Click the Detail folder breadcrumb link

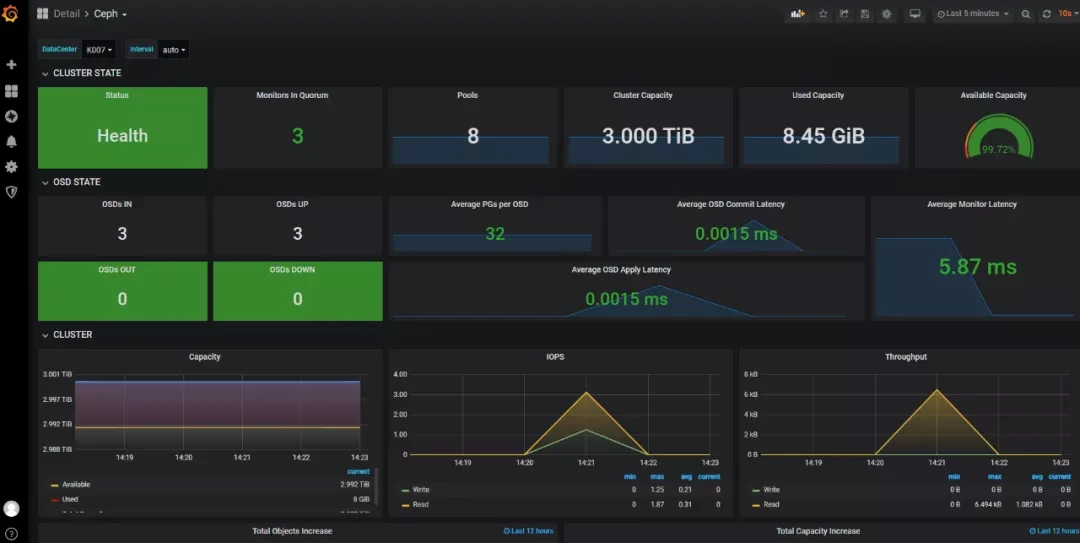pos(67,14)
